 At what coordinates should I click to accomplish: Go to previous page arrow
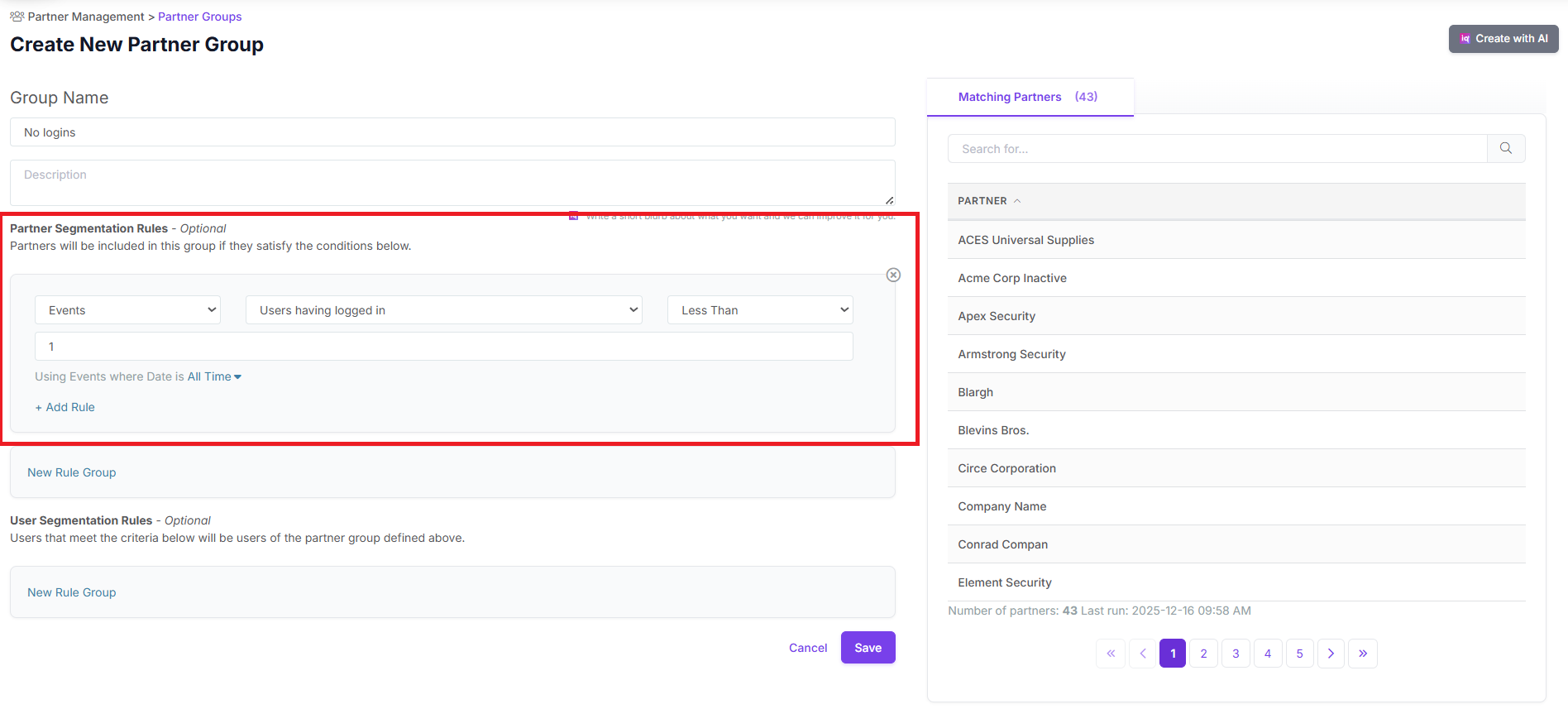pos(1142,654)
